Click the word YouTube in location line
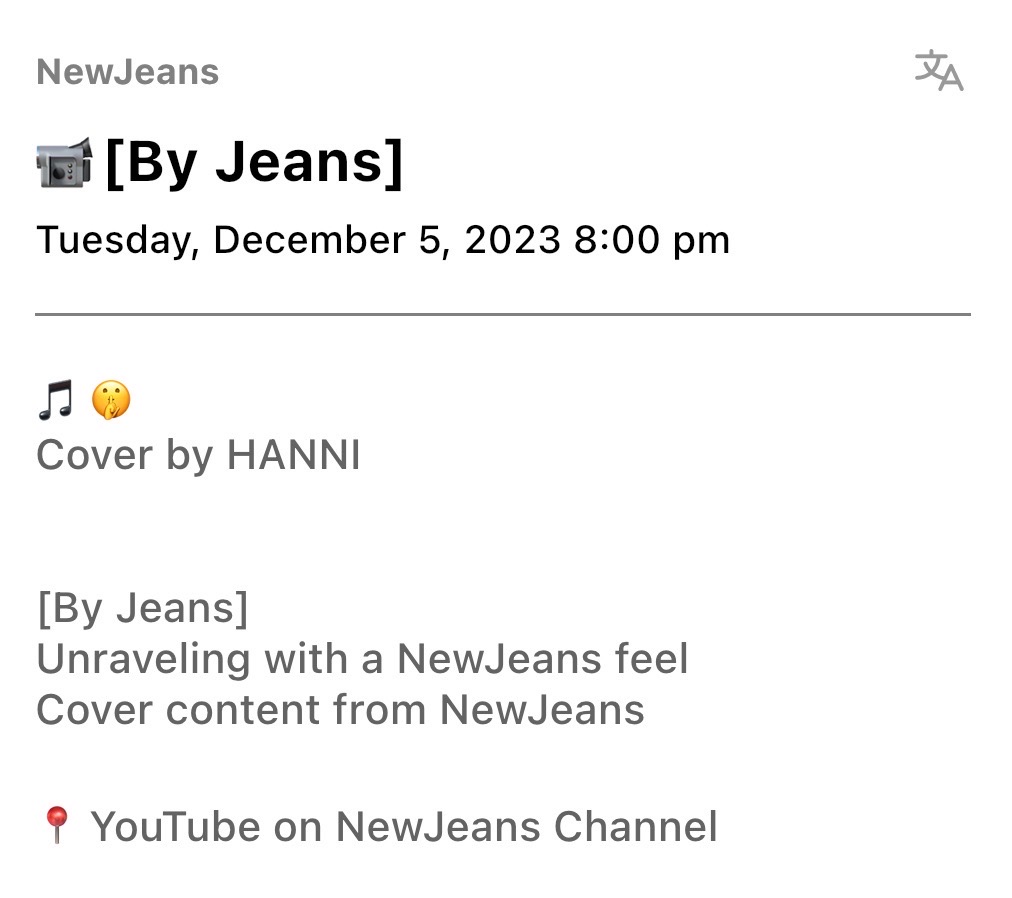This screenshot has height=898, width=1012. pyautogui.click(x=176, y=826)
